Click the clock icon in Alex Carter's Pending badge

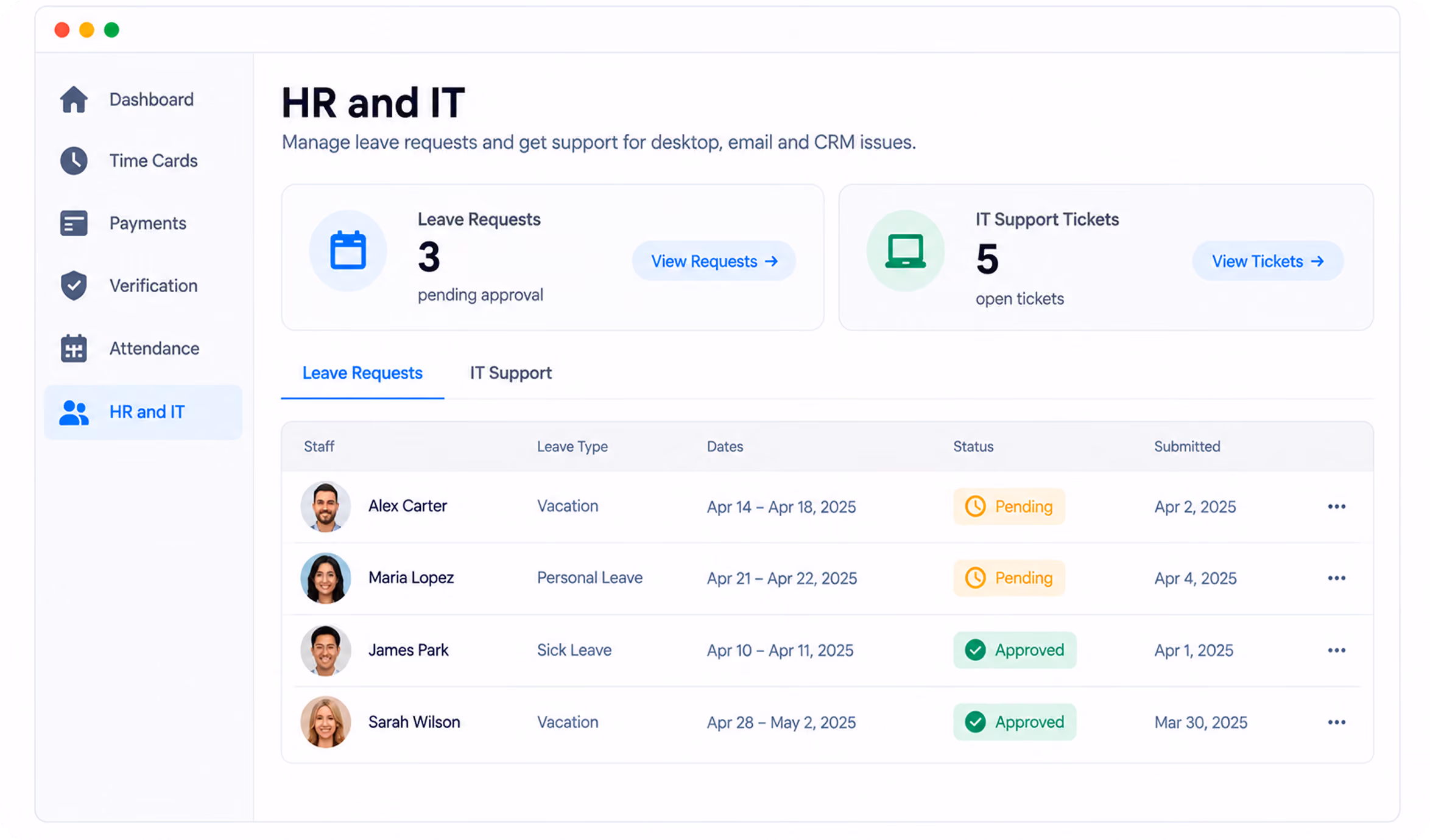(x=975, y=506)
